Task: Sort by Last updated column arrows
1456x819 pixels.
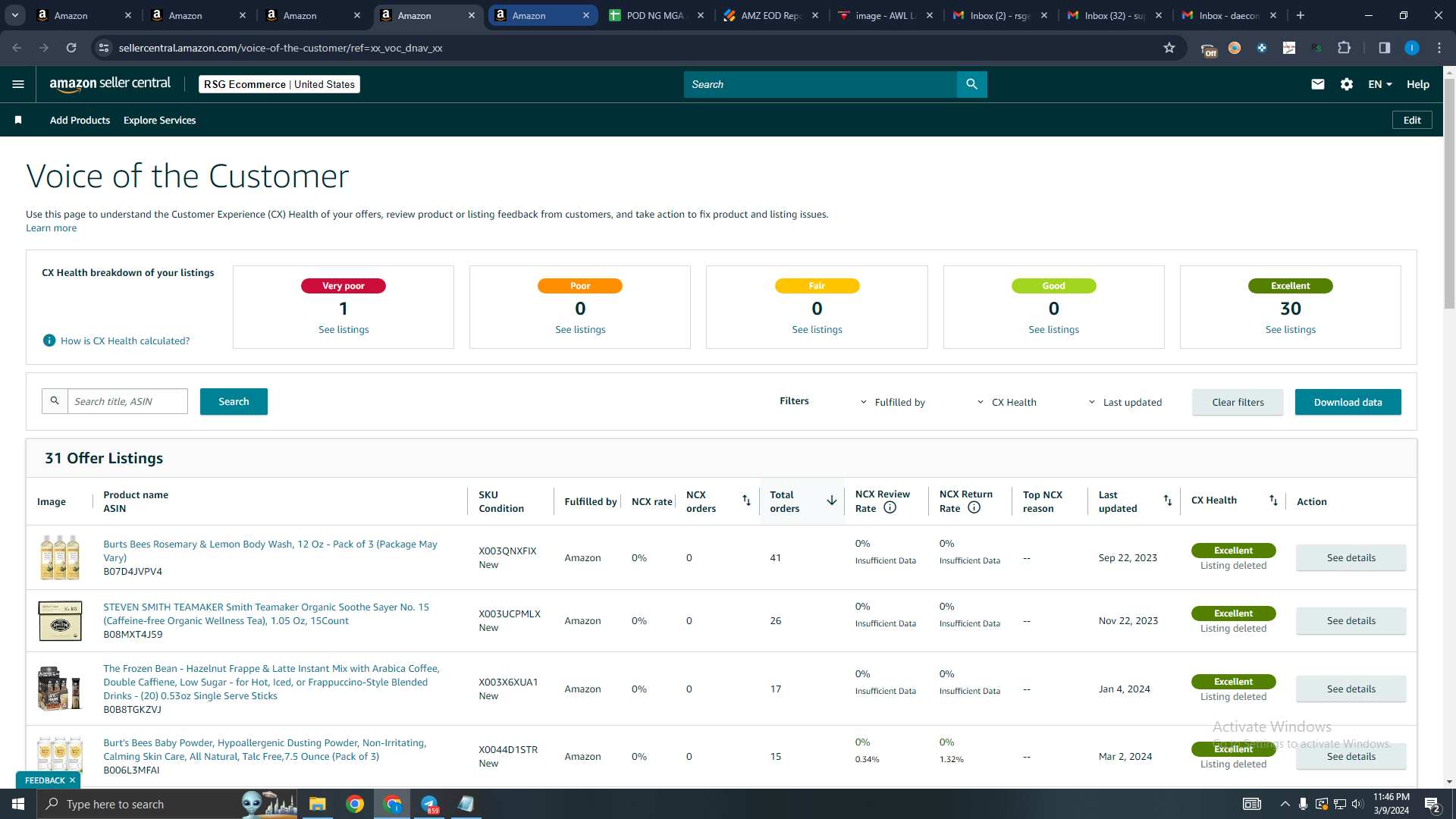Action: tap(1168, 500)
